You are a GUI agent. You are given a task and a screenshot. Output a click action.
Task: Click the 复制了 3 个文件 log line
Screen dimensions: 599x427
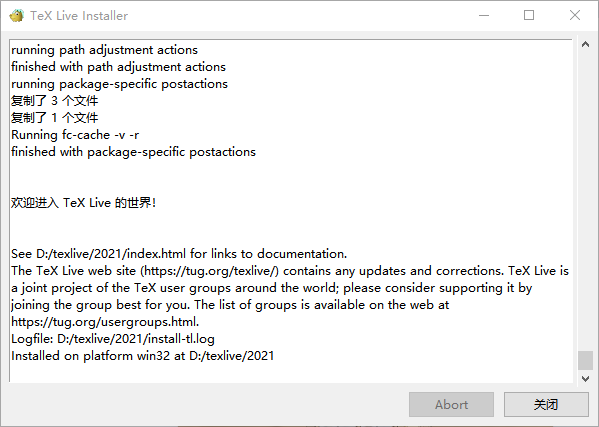(x=55, y=101)
